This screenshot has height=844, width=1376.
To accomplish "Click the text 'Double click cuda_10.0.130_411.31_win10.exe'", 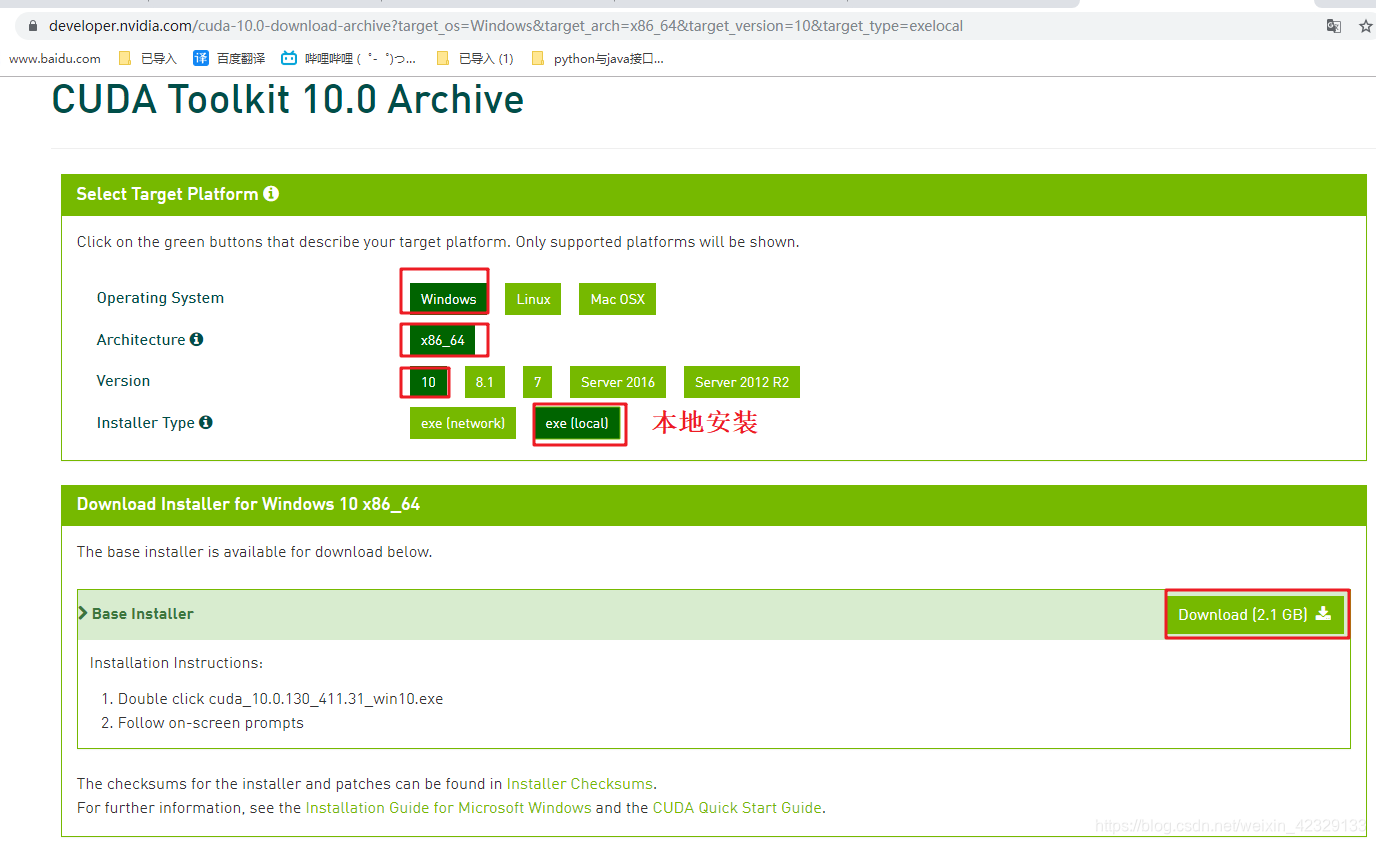I will tap(280, 699).
